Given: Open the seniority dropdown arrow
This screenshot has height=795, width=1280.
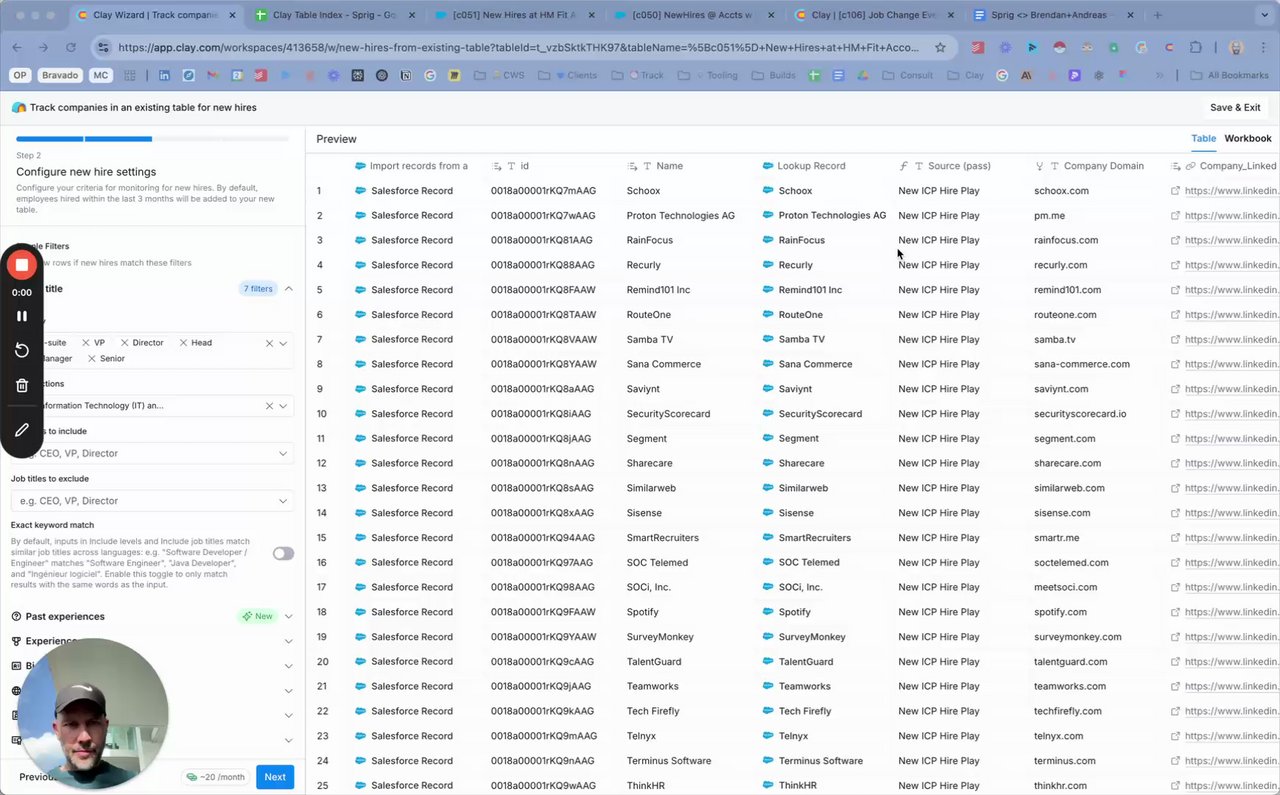Looking at the screenshot, I should tap(283, 343).
